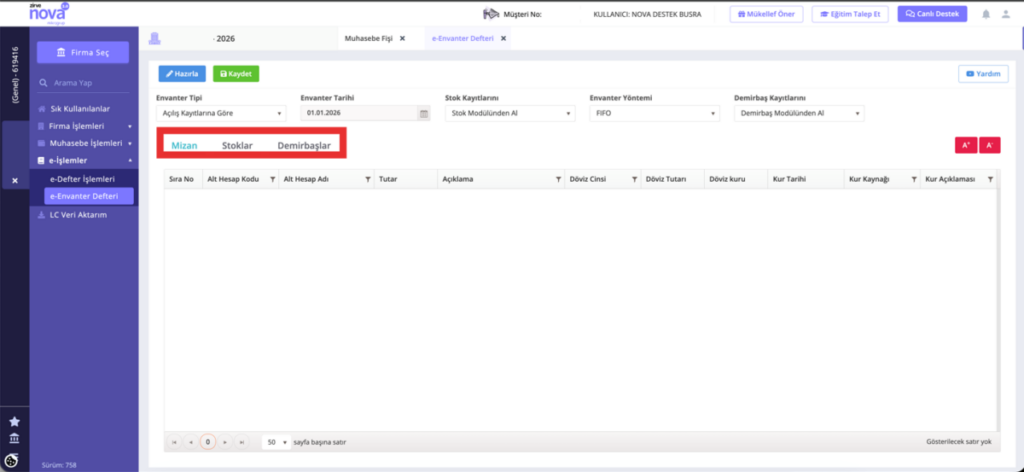Viewport: 1024px width, 472px height.
Task: Click the Firma Seç button
Action: tap(83, 52)
